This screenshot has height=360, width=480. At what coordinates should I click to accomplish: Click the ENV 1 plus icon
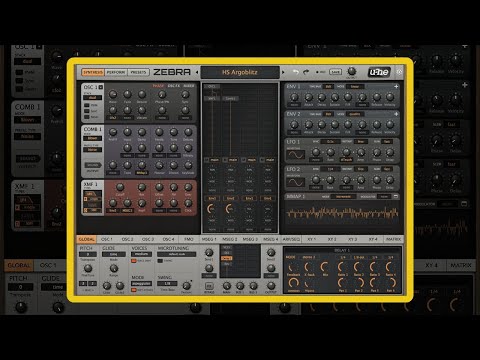click(x=396, y=86)
